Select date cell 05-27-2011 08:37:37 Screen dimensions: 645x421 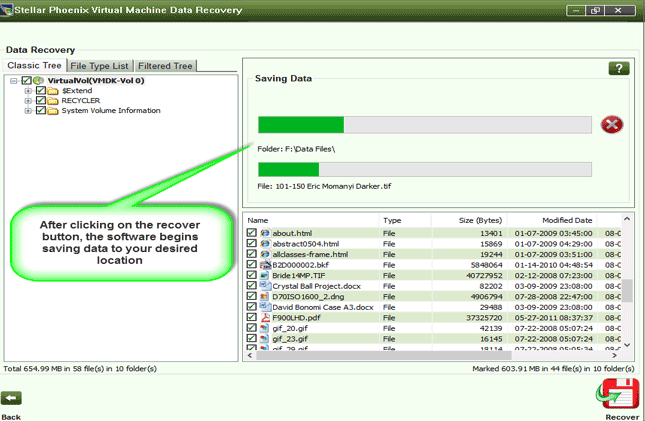pyautogui.click(x=553, y=318)
